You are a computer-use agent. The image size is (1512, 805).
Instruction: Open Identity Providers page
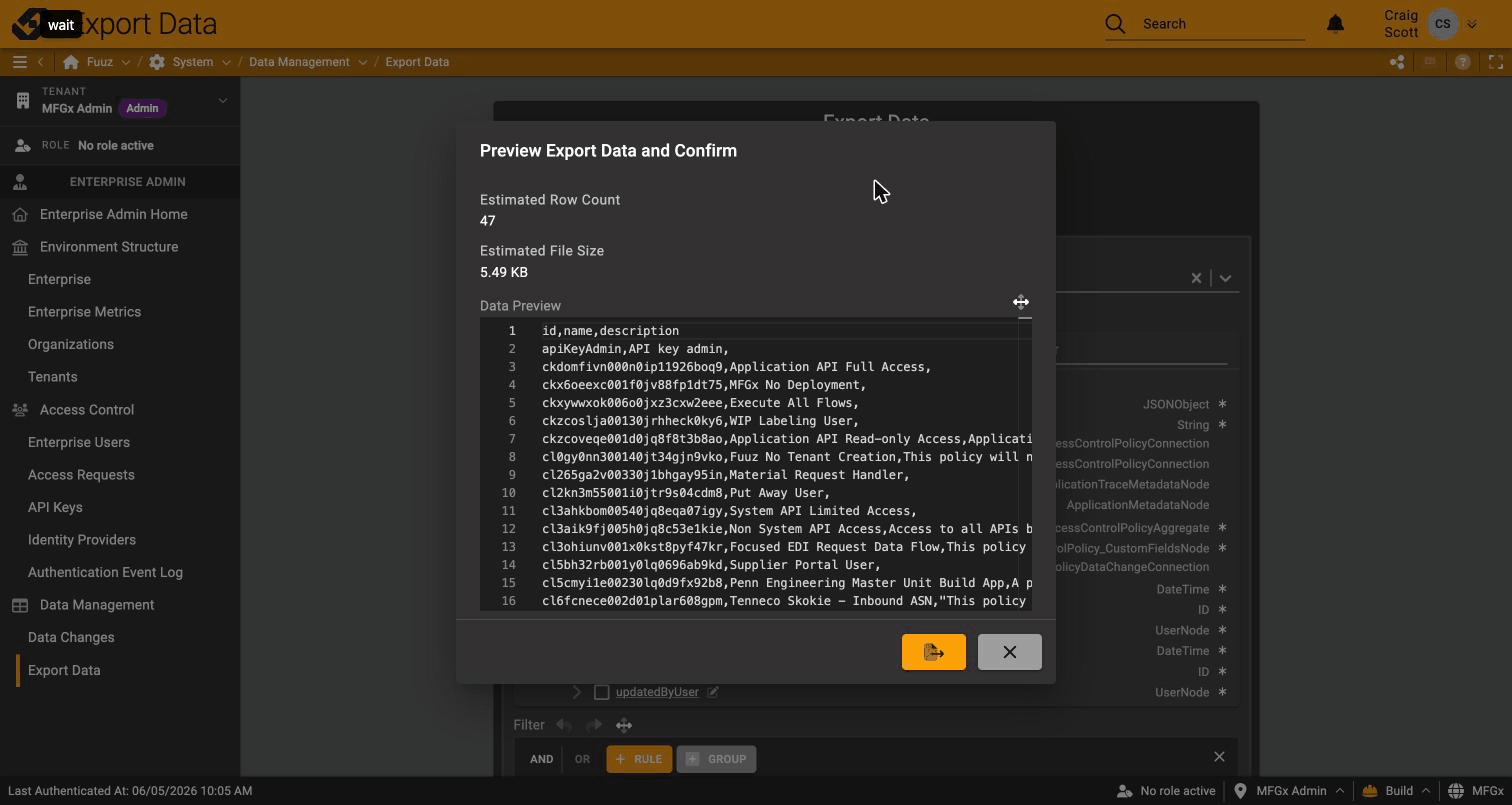82,540
